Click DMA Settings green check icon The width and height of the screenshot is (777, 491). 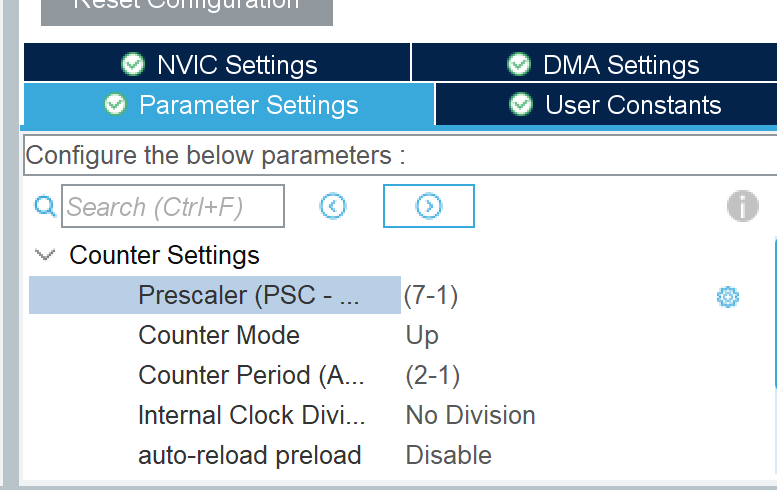519,64
